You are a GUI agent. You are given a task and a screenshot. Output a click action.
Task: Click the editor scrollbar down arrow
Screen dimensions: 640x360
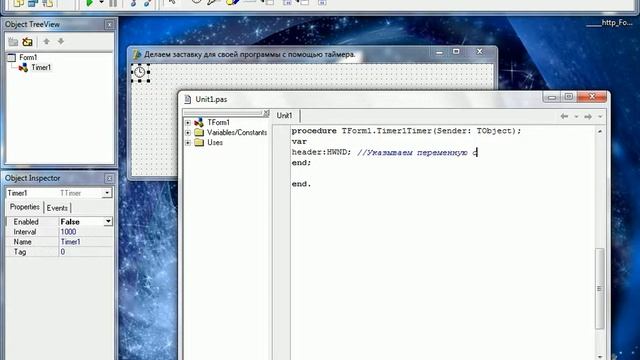tap(600, 357)
